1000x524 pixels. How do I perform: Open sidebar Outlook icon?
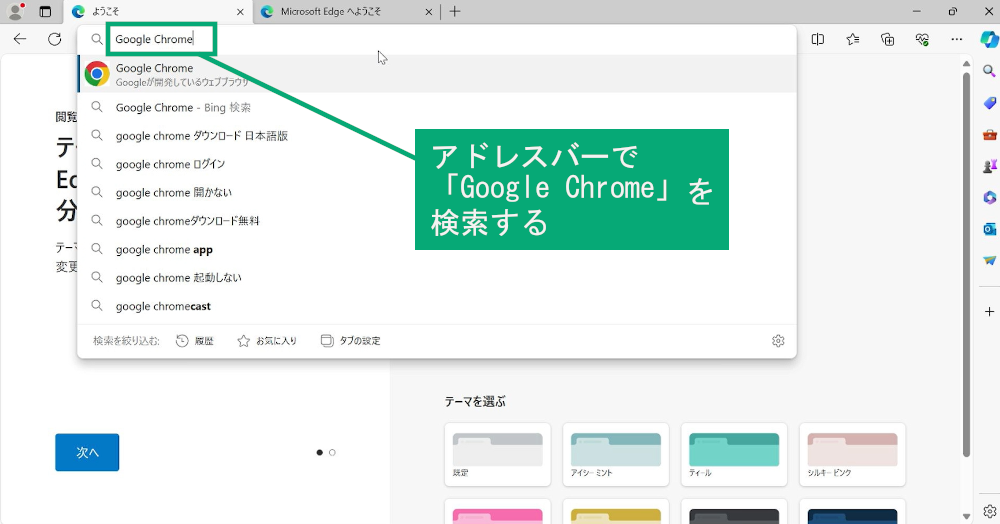[x=989, y=229]
